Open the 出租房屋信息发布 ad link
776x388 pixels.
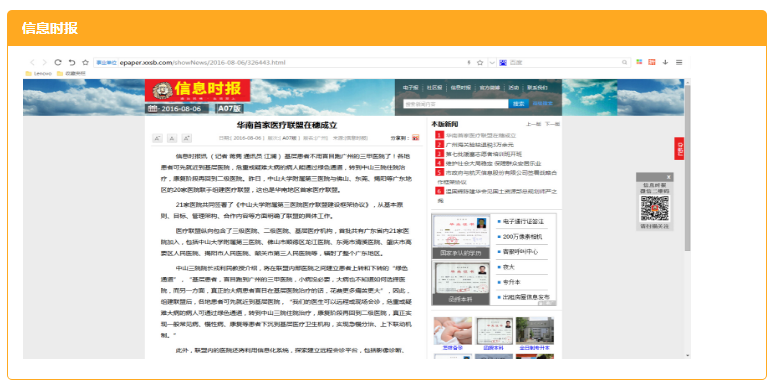[526, 297]
